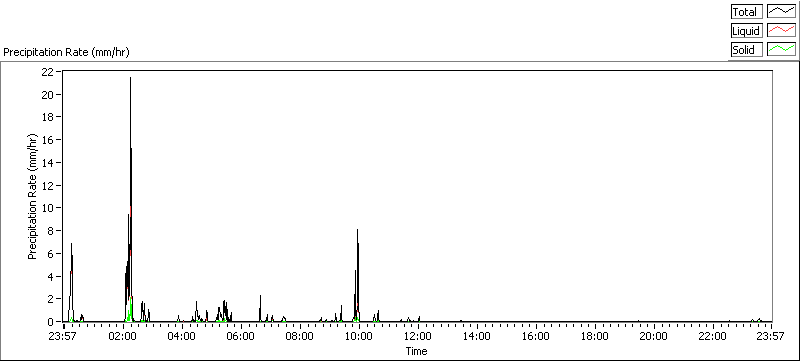
Task: Click the 22:00 time axis label
Action: pos(712,336)
